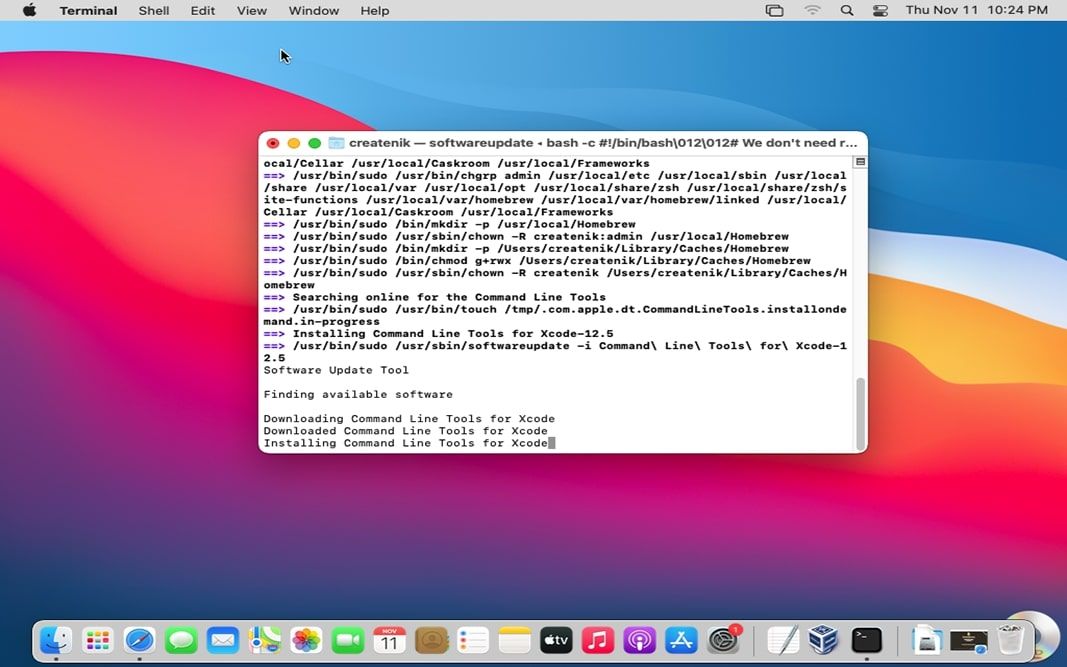The width and height of the screenshot is (1067, 667).
Task: Open Launchpad from the Dock
Action: (x=97, y=638)
